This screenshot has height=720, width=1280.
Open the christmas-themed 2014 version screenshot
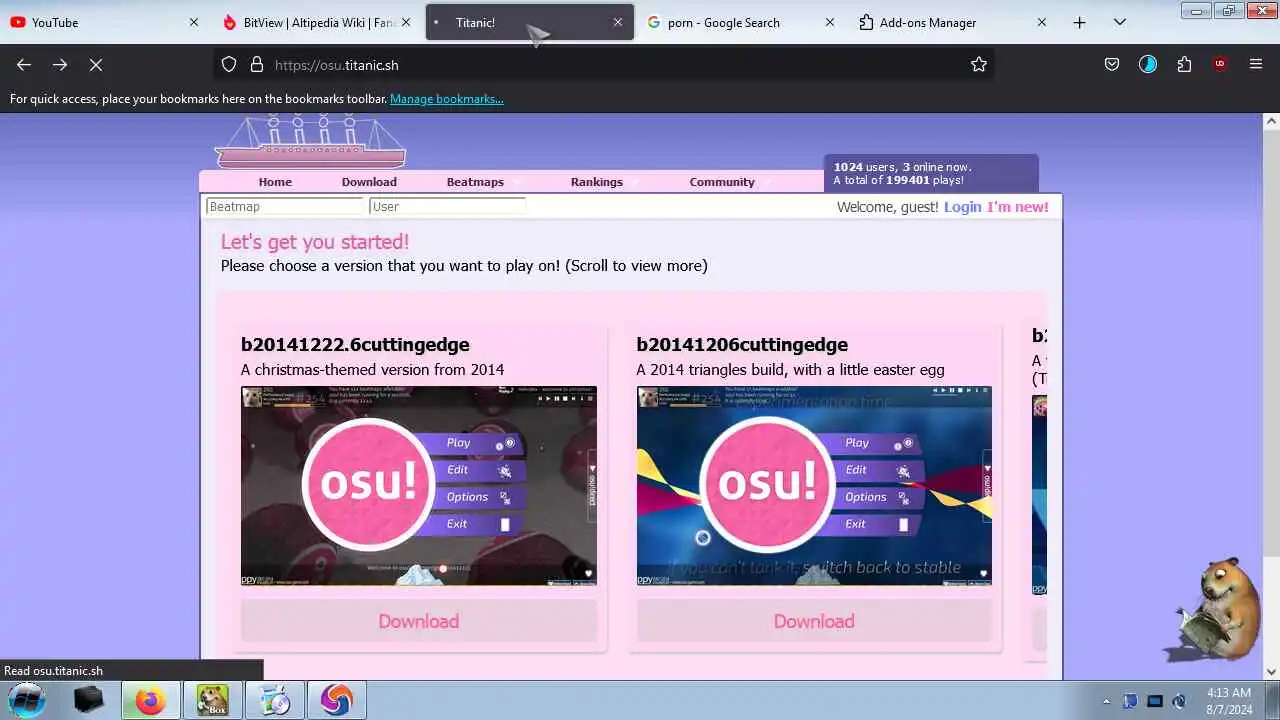[418, 486]
